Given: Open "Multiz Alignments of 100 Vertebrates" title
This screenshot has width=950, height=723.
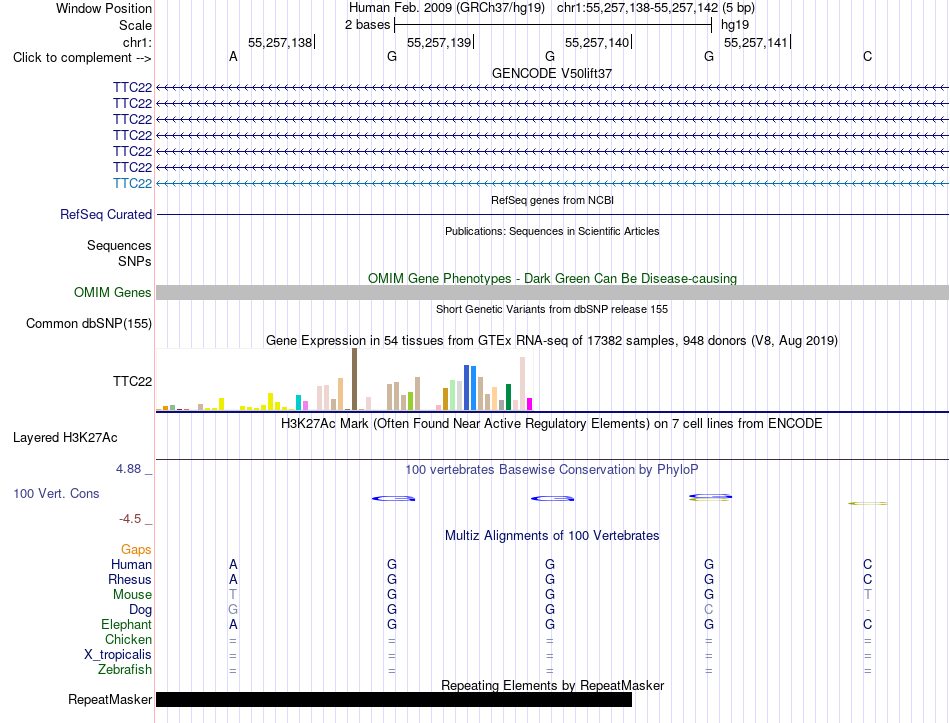Looking at the screenshot, I should coord(552,536).
